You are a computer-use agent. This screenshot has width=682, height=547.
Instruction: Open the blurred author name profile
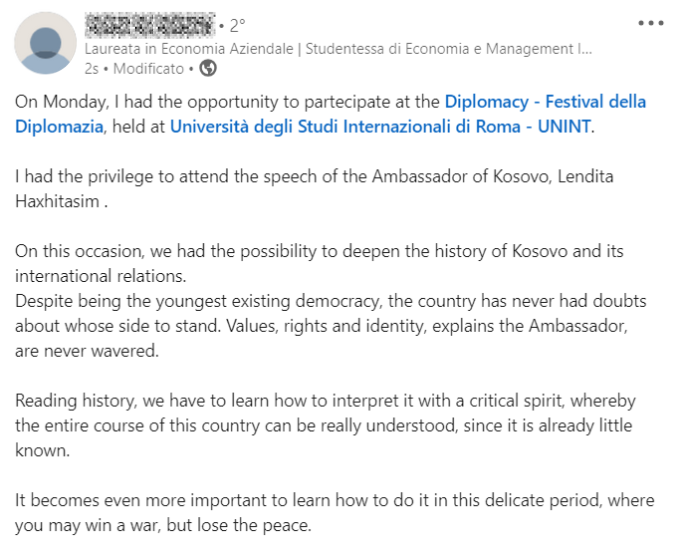150,25
